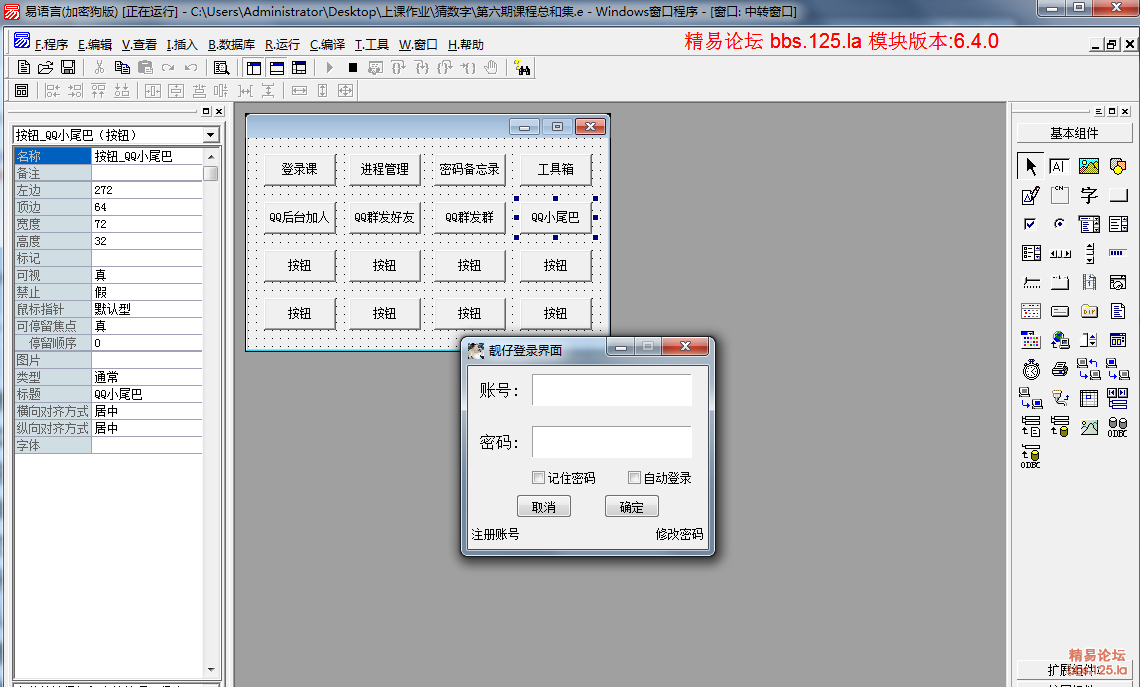Select the radio button component in toolbox
The image size is (1140, 687).
point(1060,224)
